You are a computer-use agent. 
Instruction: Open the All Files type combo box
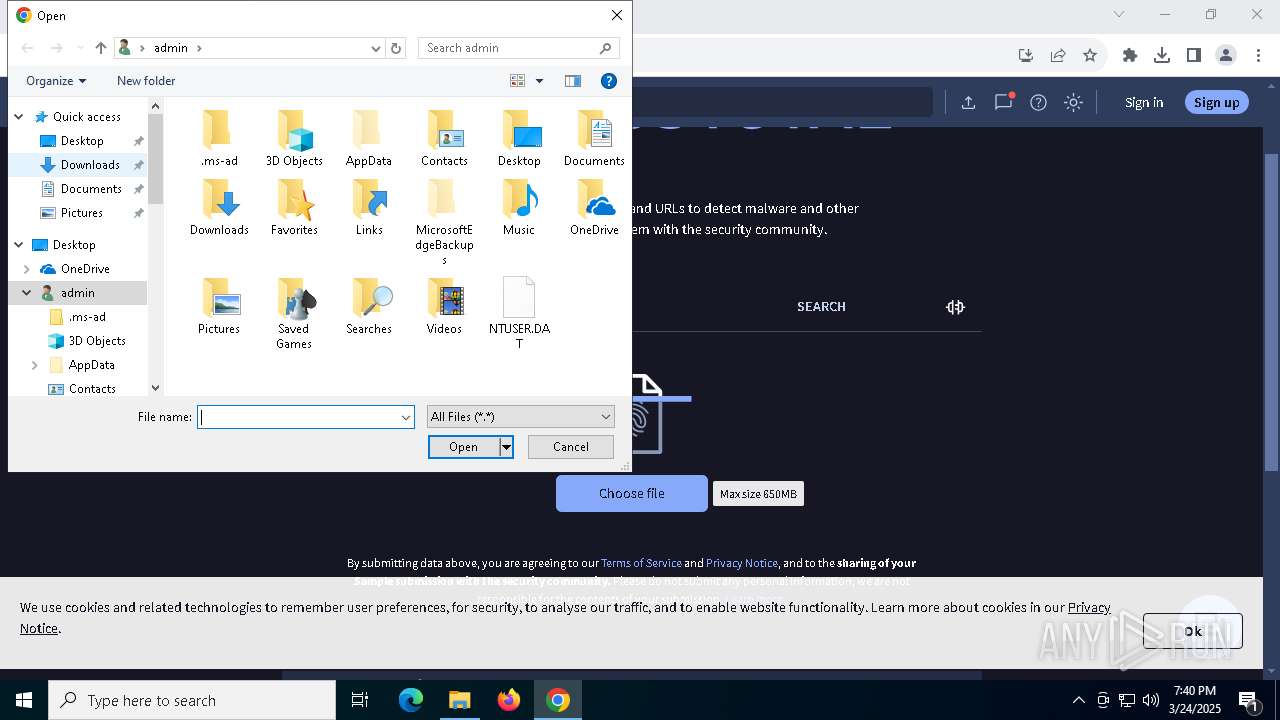coord(521,417)
